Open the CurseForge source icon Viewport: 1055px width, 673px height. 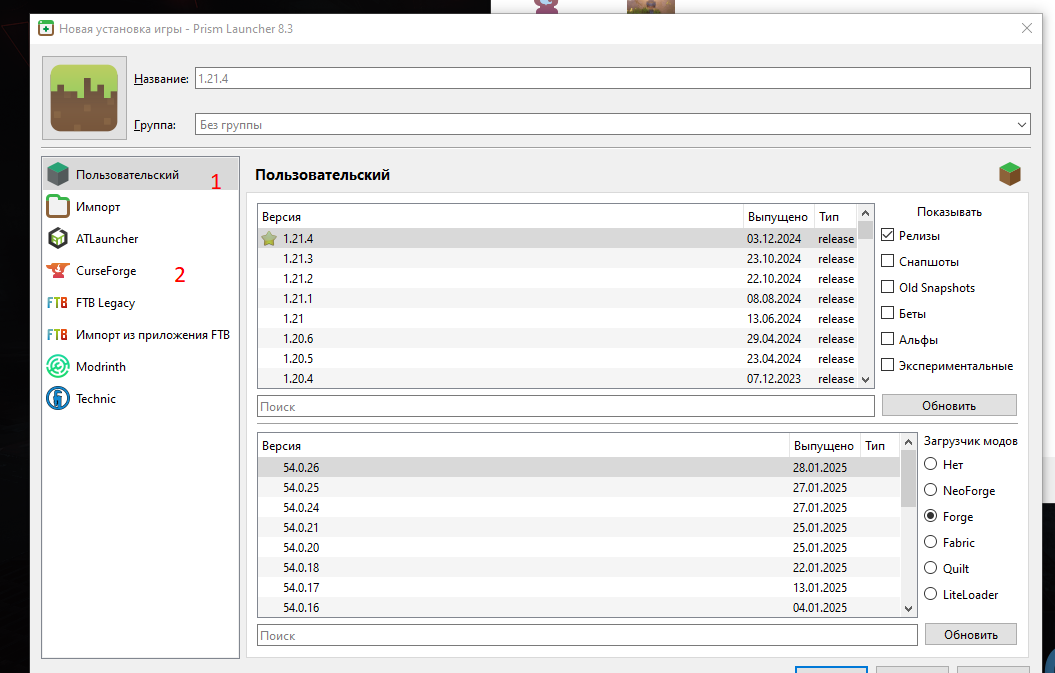58,271
